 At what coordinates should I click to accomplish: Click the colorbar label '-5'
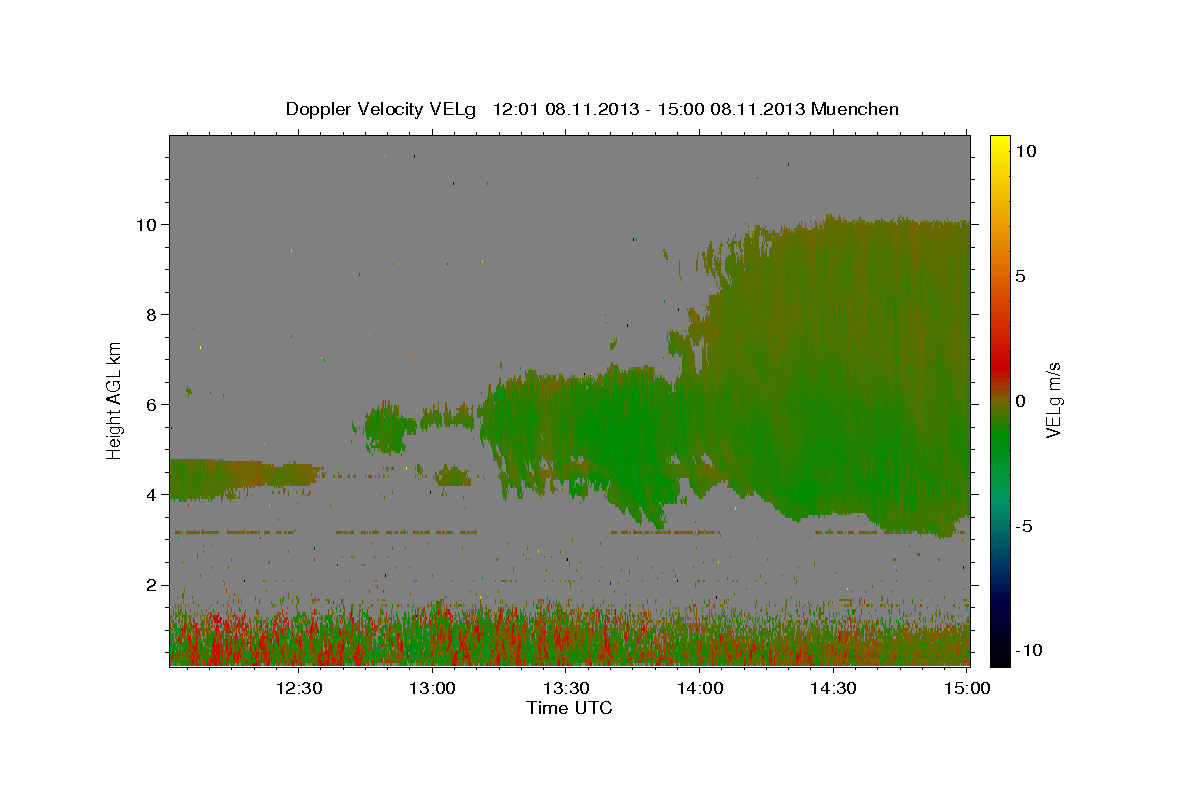point(1023,527)
